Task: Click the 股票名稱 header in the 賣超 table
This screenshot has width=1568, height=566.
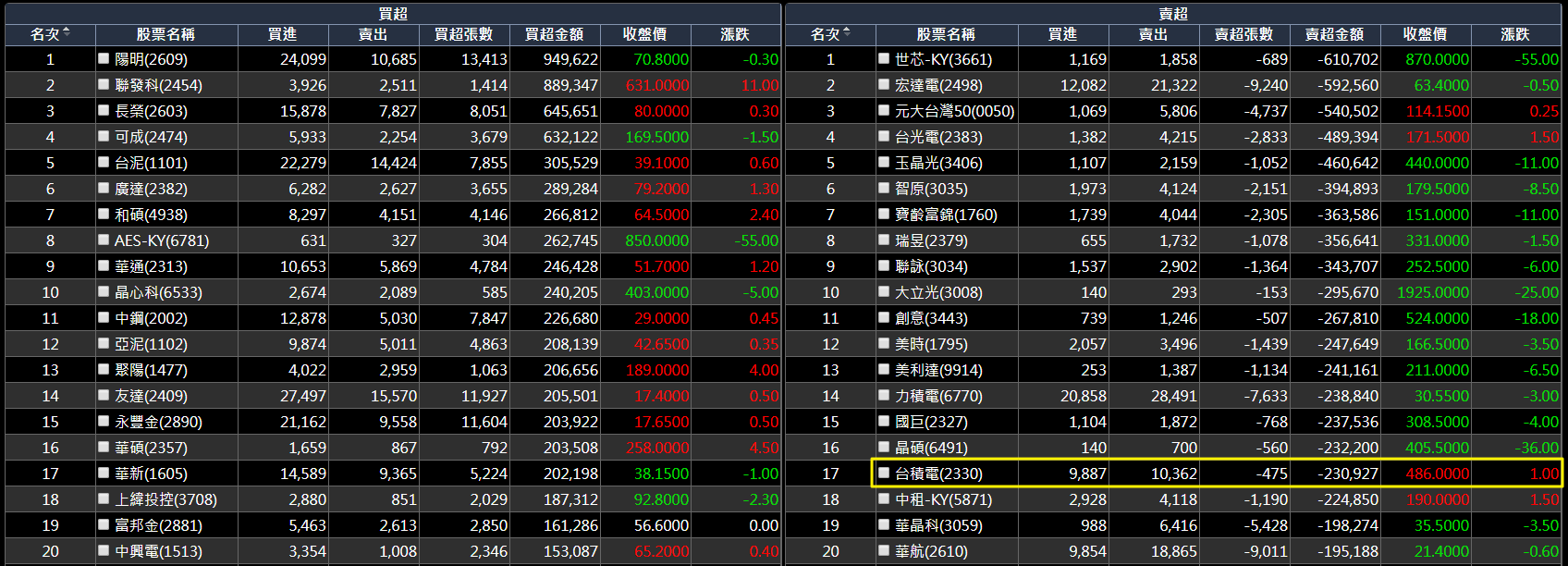Action: point(946,34)
